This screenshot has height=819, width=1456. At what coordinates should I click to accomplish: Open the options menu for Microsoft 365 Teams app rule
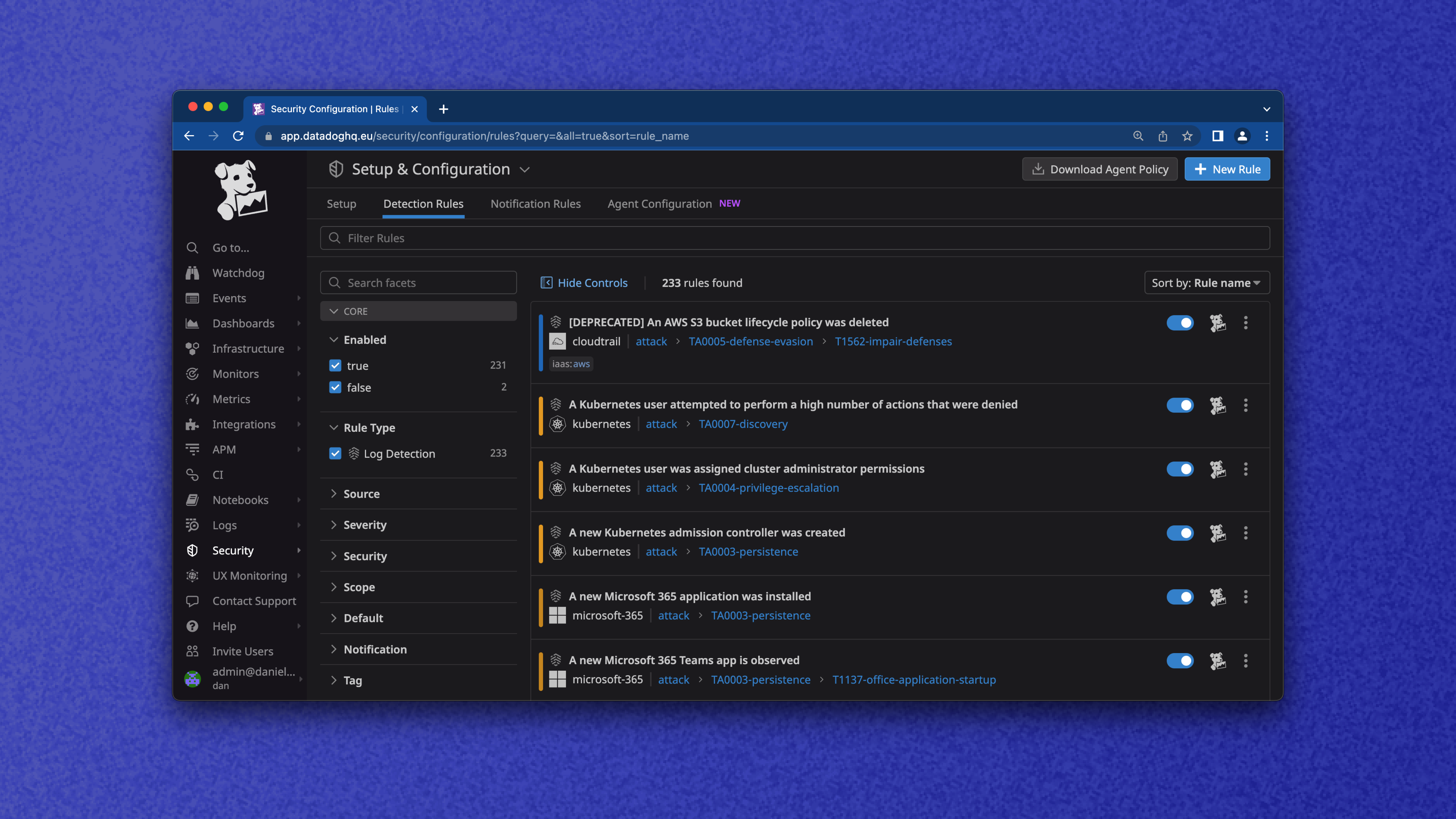1246,661
